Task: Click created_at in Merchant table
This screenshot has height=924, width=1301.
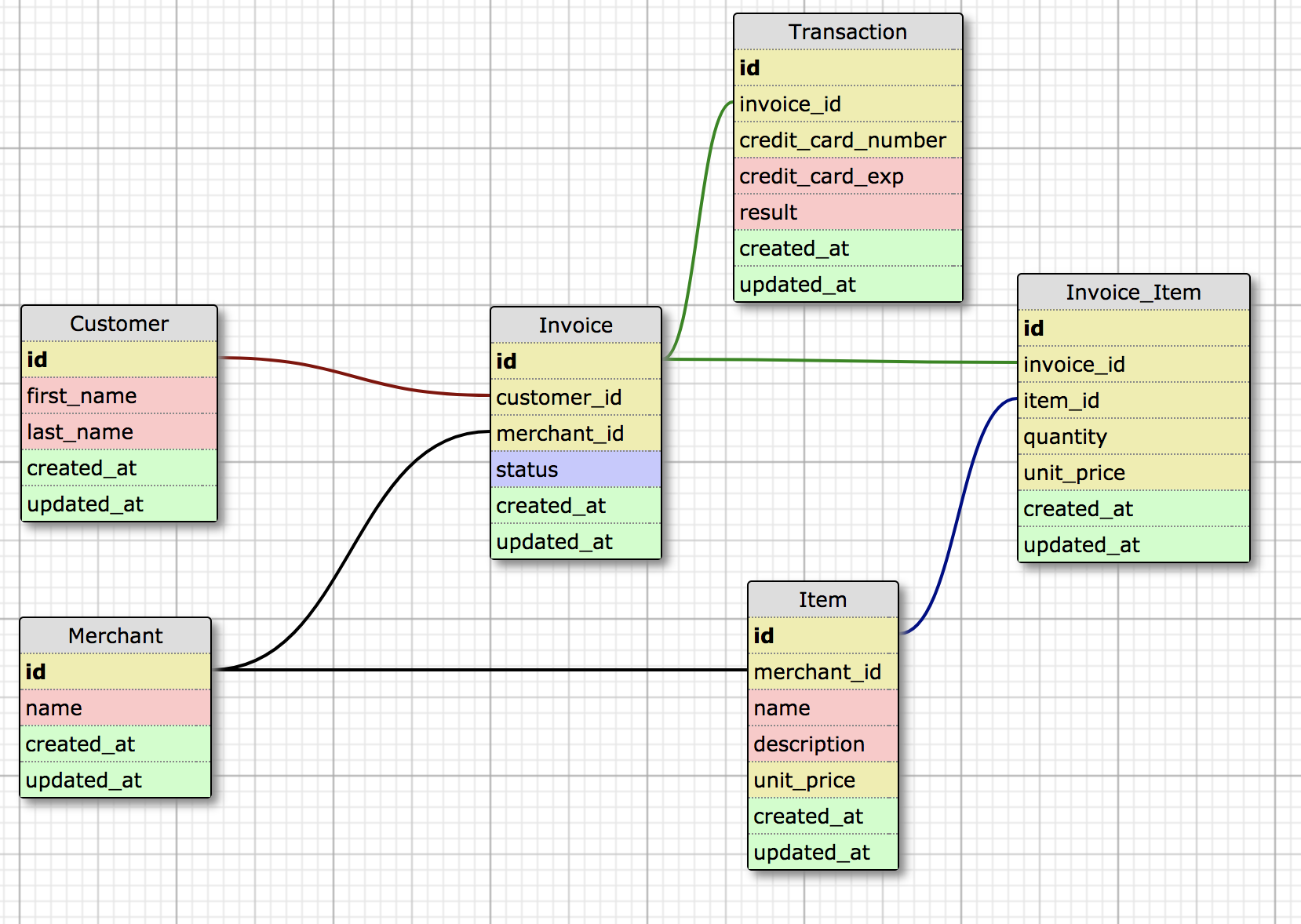Action: pos(115,744)
